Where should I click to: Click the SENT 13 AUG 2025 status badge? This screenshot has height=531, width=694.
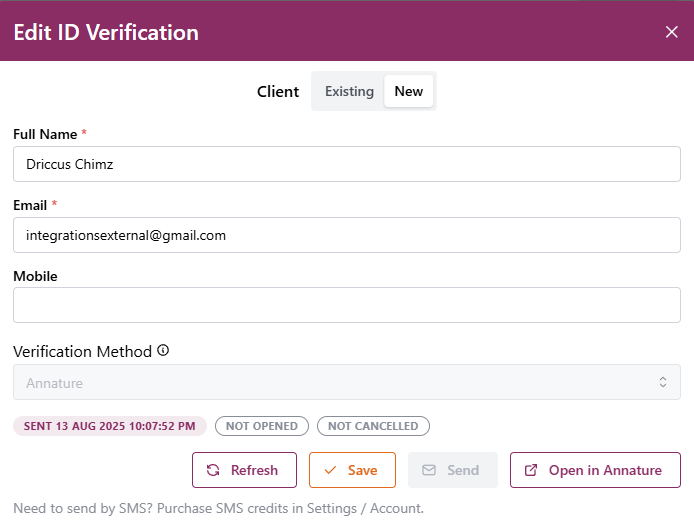pos(110,426)
